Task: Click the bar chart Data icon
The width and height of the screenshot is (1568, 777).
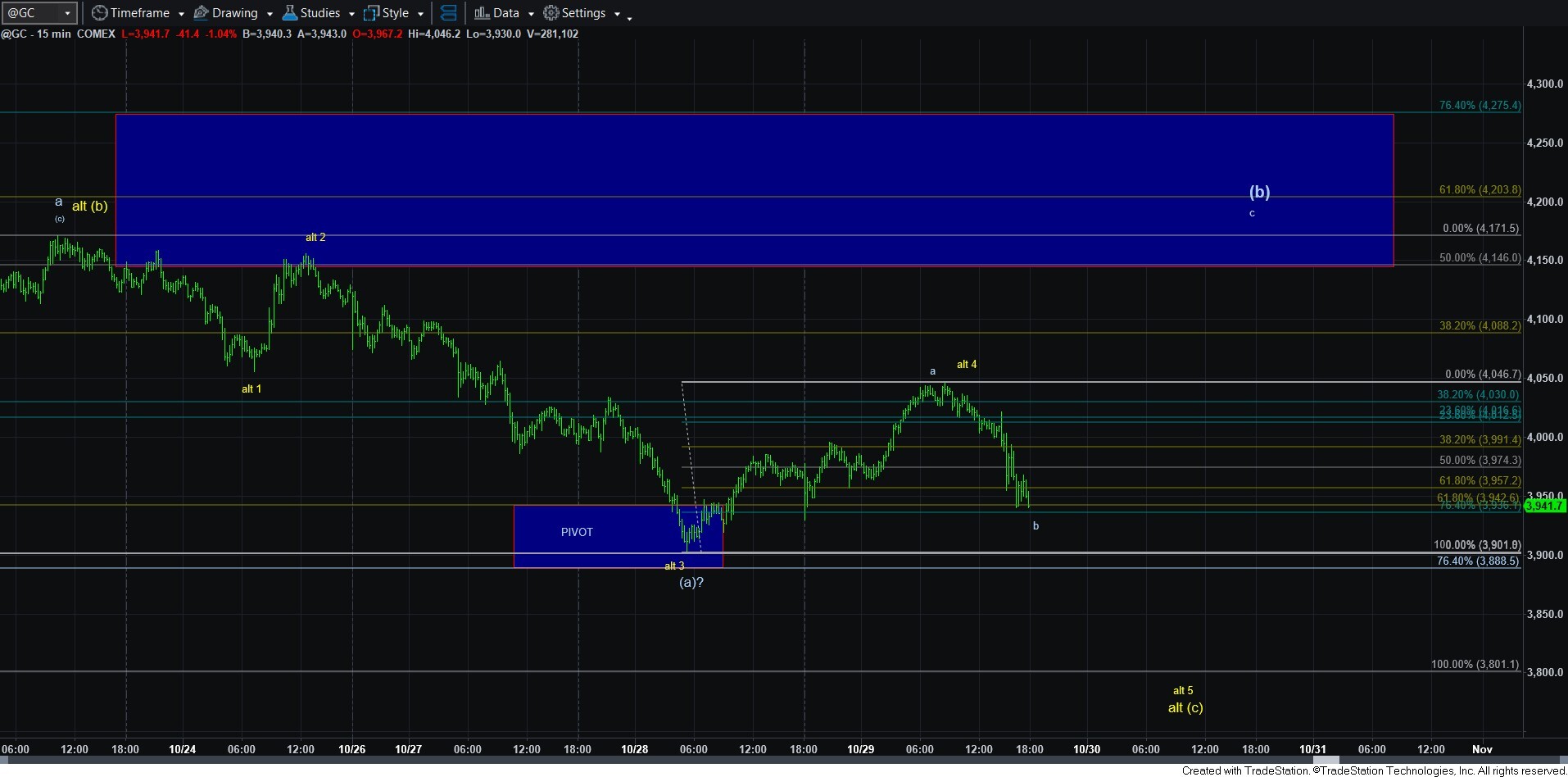Action: coord(482,13)
